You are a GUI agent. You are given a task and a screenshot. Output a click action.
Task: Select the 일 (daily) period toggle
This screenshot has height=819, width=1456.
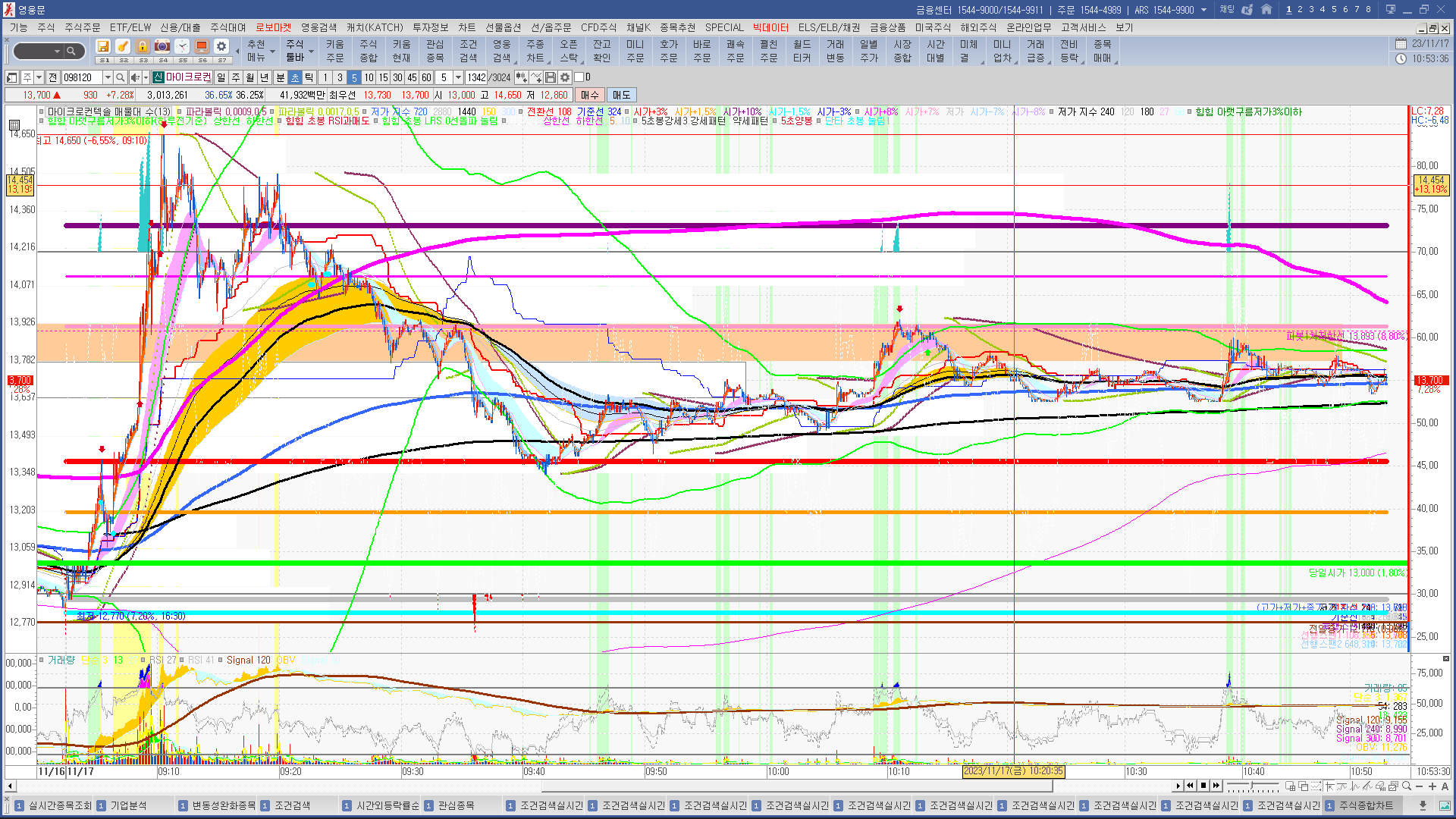(x=221, y=77)
